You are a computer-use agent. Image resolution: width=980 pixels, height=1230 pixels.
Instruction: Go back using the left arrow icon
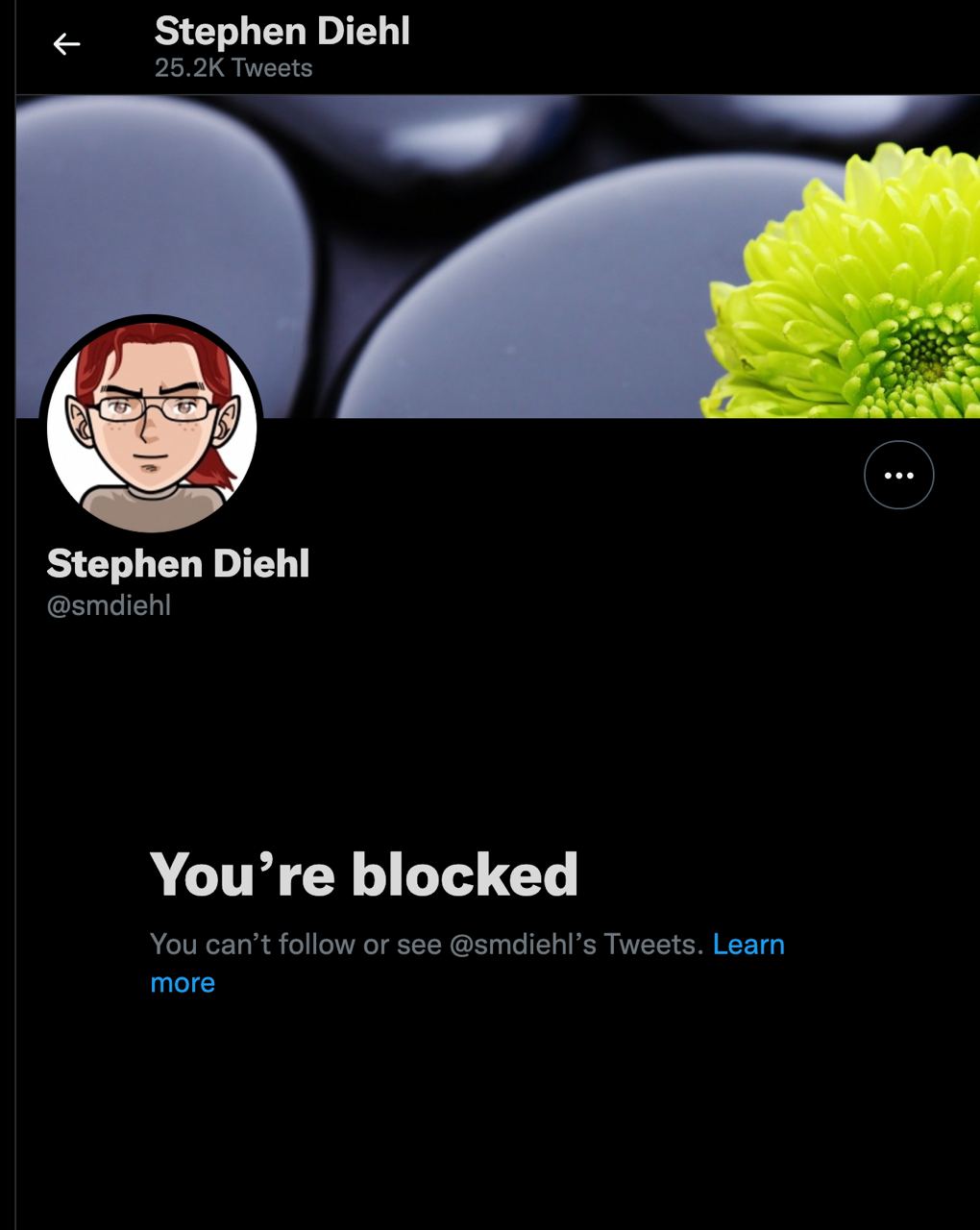point(66,43)
